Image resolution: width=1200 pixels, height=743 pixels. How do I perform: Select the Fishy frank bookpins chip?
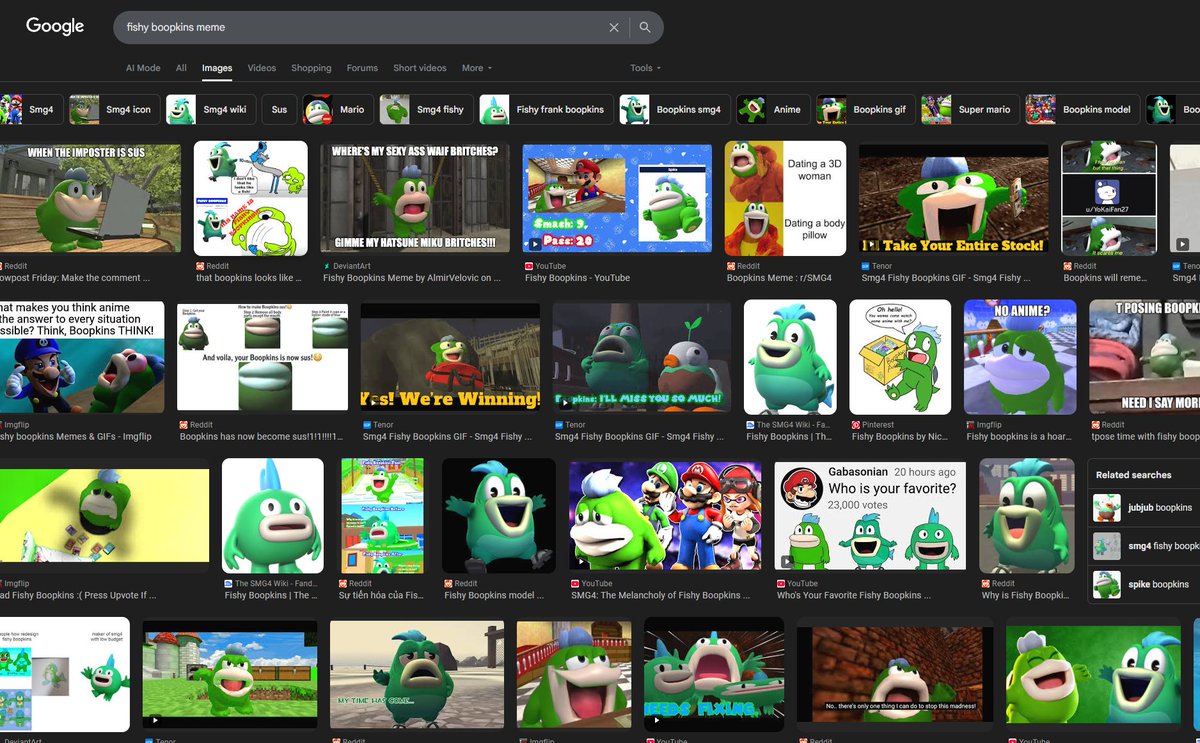click(546, 109)
